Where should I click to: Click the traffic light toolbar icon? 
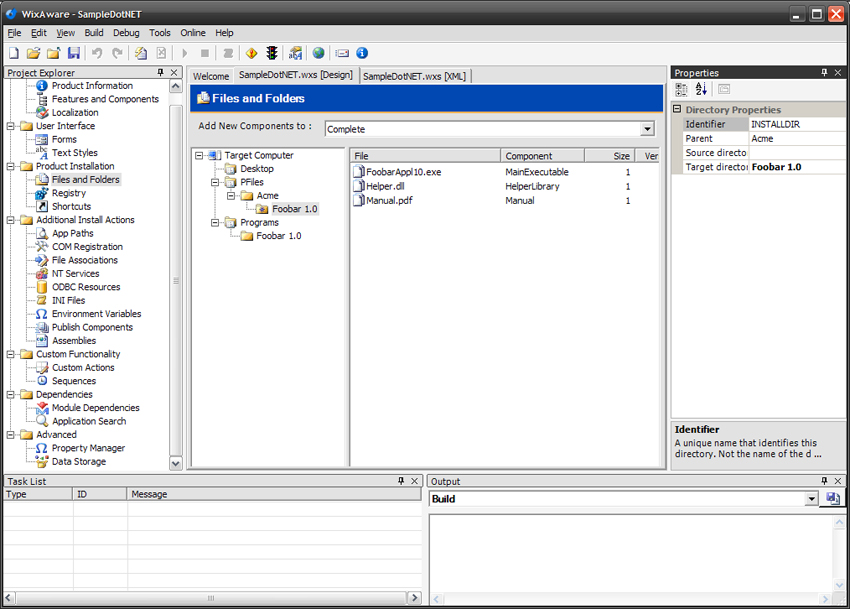pos(272,53)
